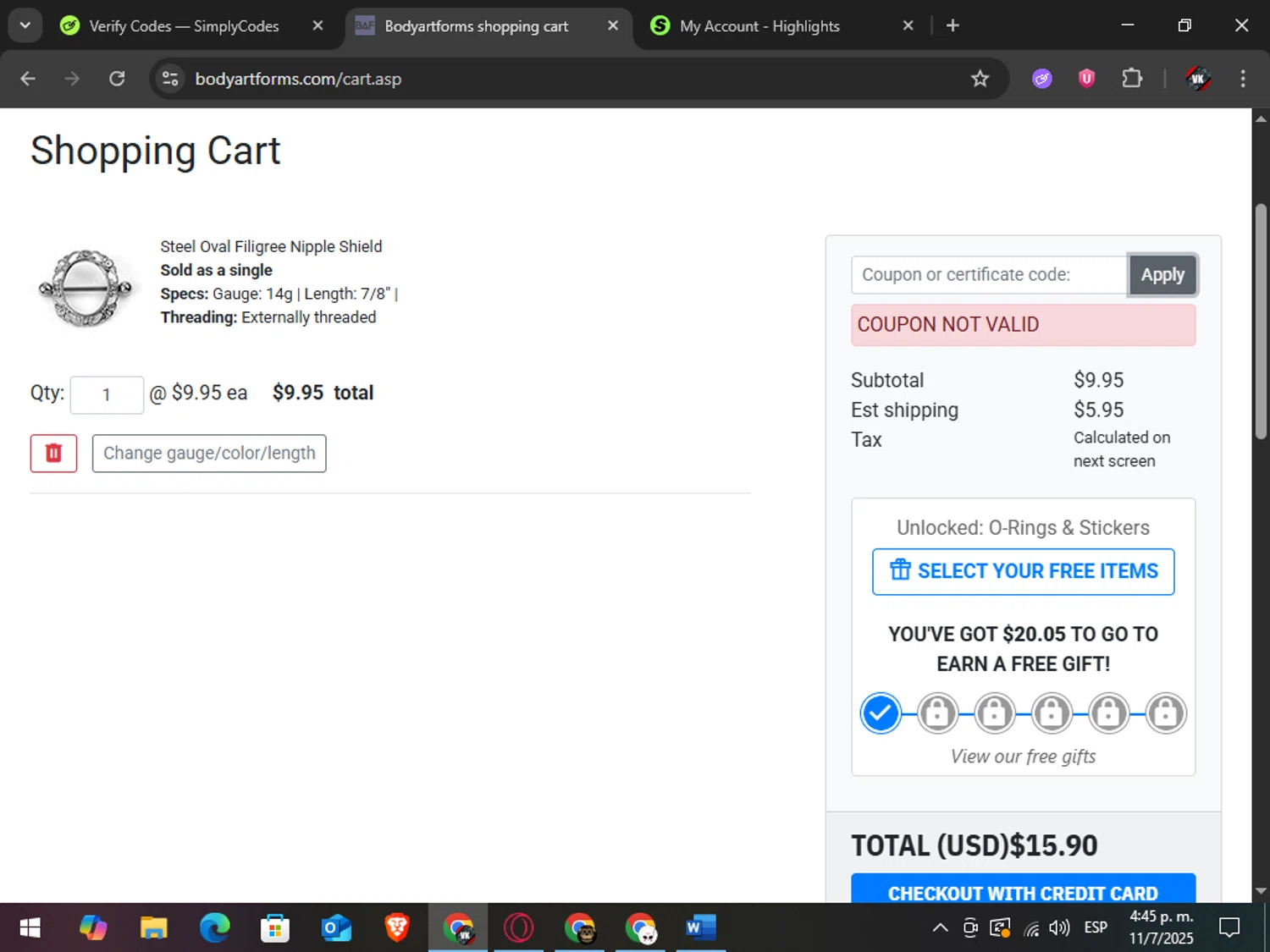The image size is (1270, 952).
Task: Click Change gauge/color/length button
Action: coord(209,454)
